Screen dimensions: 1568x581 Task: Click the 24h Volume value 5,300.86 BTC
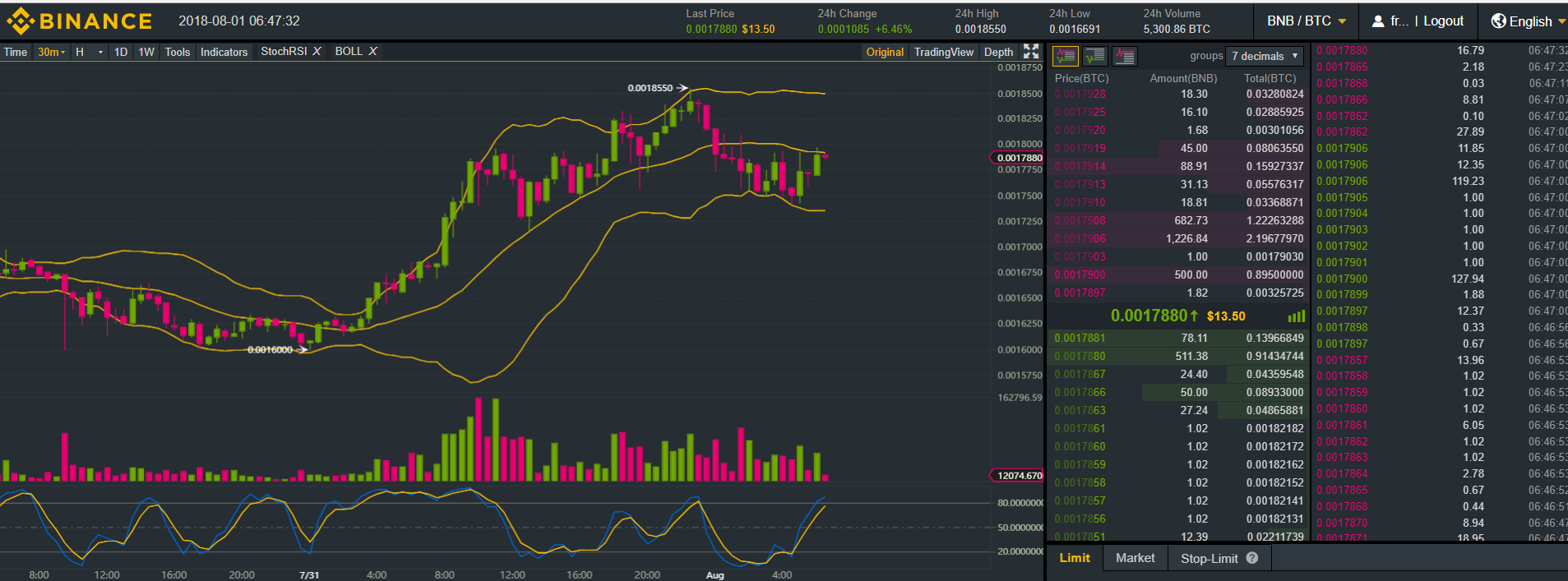pyautogui.click(x=1177, y=29)
